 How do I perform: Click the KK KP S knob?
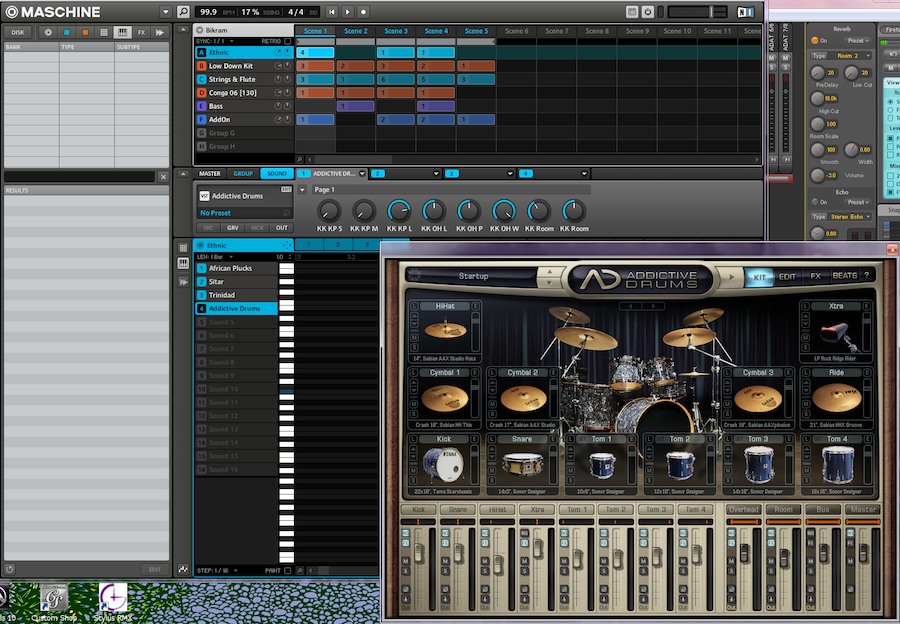(329, 211)
